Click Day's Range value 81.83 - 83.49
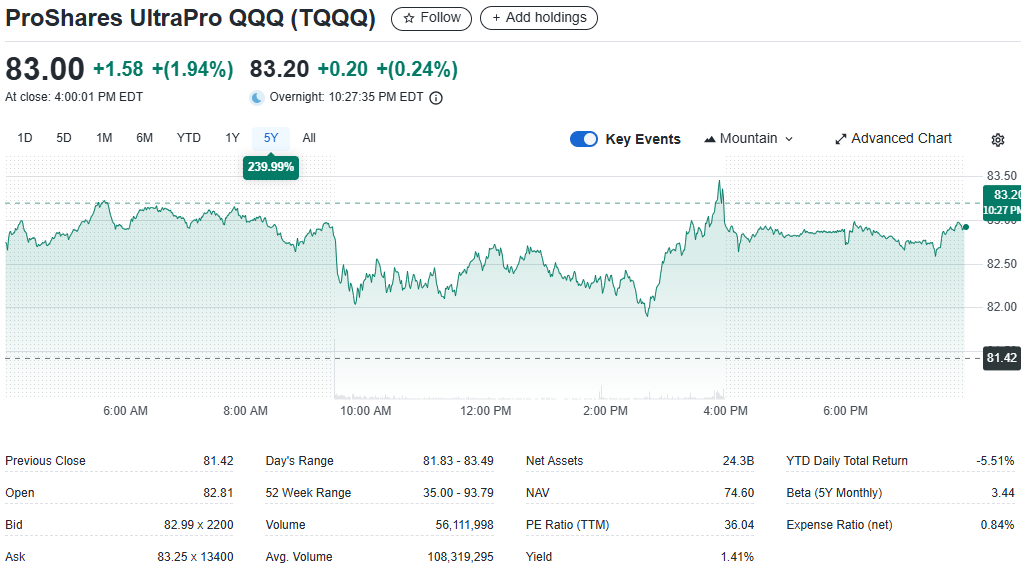The height and width of the screenshot is (571, 1028). pyautogui.click(x=458, y=461)
